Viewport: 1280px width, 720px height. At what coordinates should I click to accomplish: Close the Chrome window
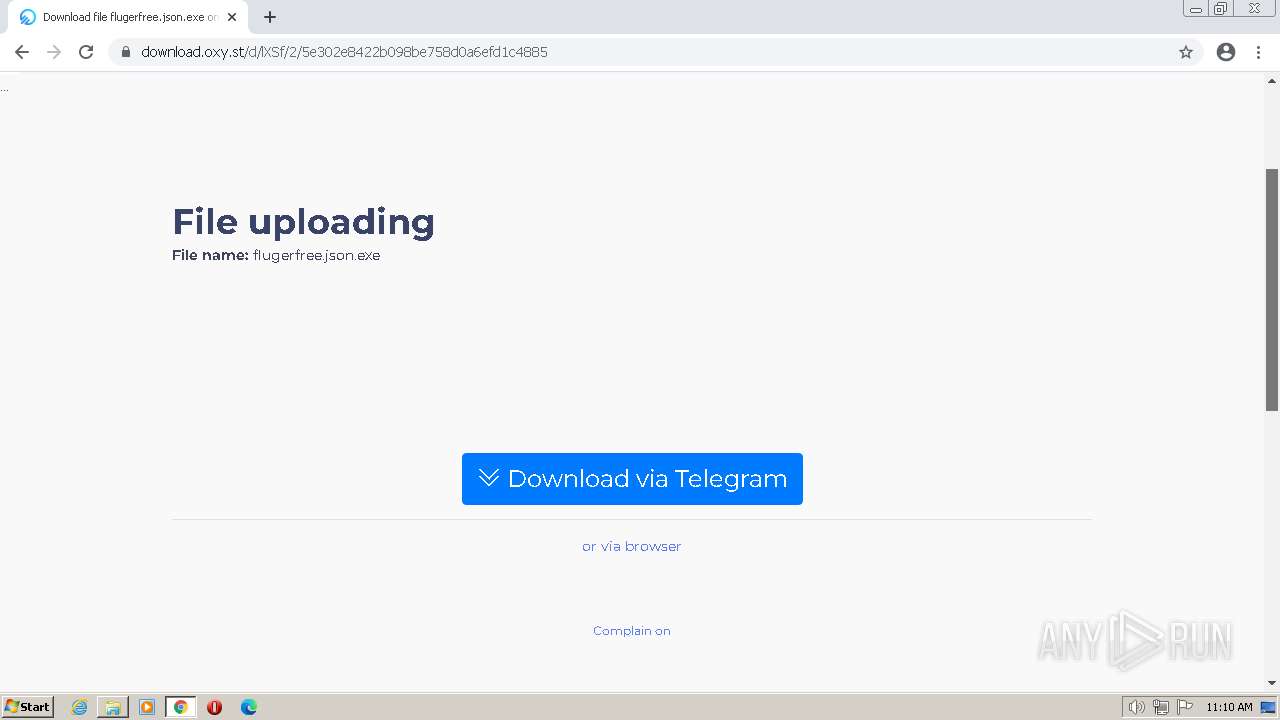(x=1254, y=9)
